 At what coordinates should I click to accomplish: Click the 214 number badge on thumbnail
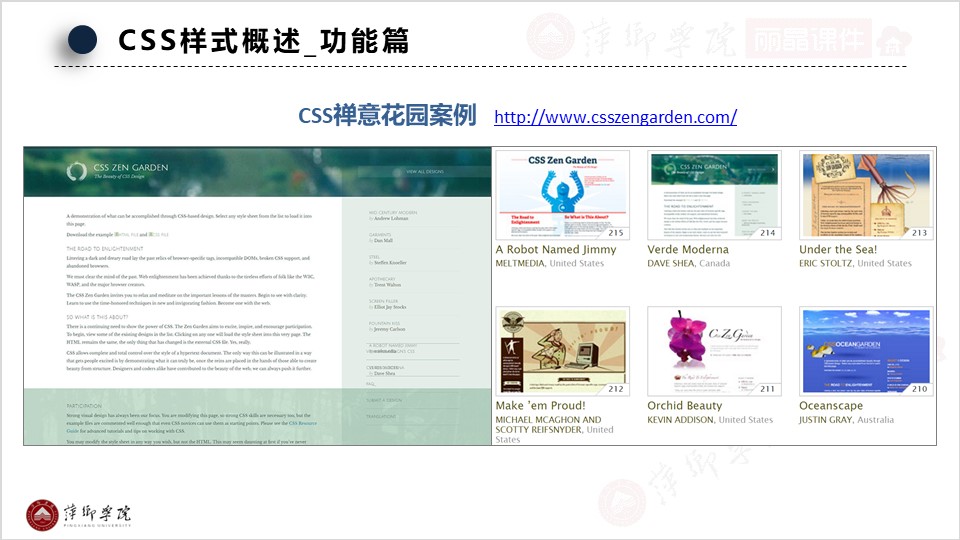pos(768,233)
